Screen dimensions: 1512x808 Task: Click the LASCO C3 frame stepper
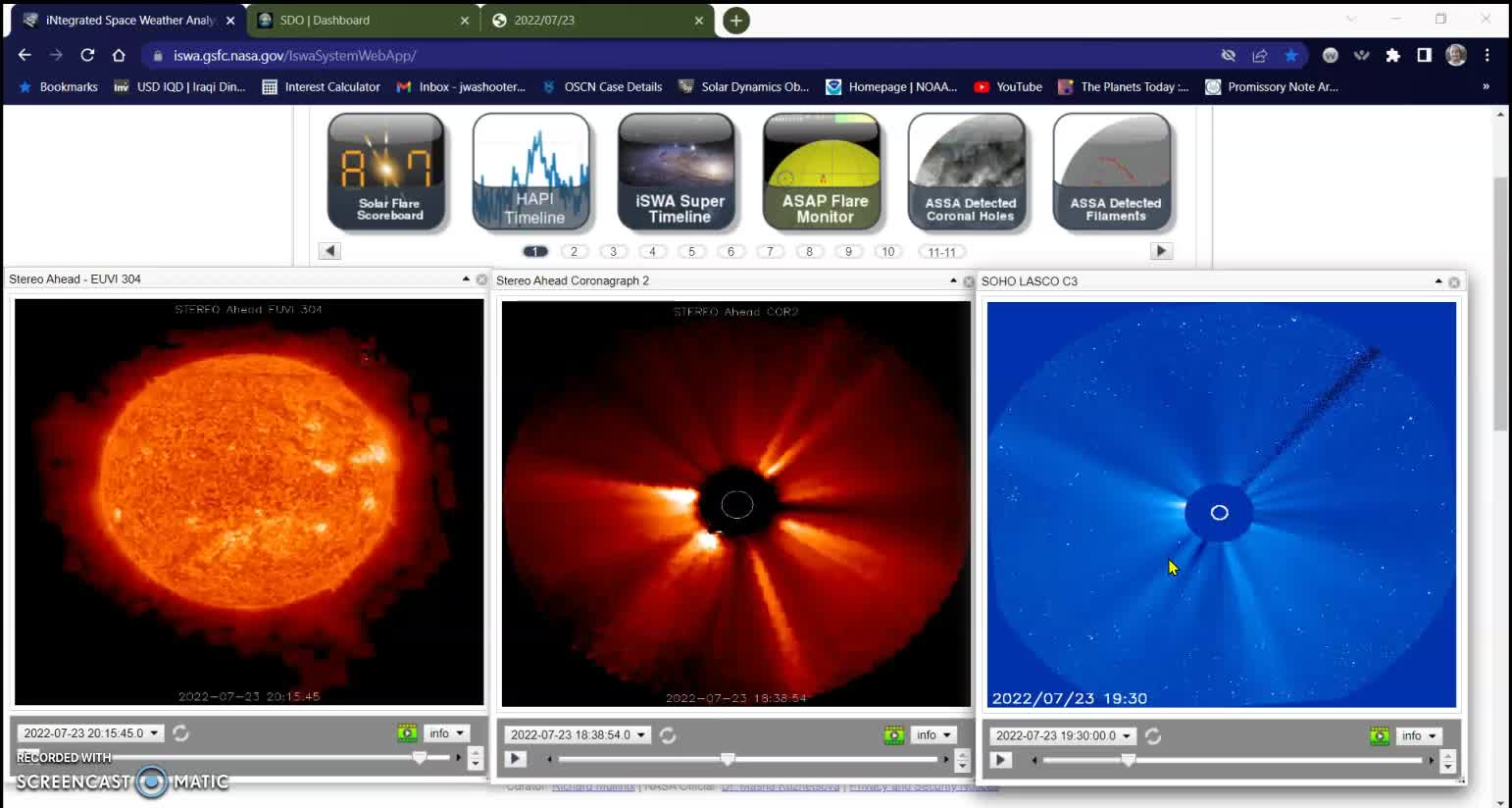point(1447,761)
